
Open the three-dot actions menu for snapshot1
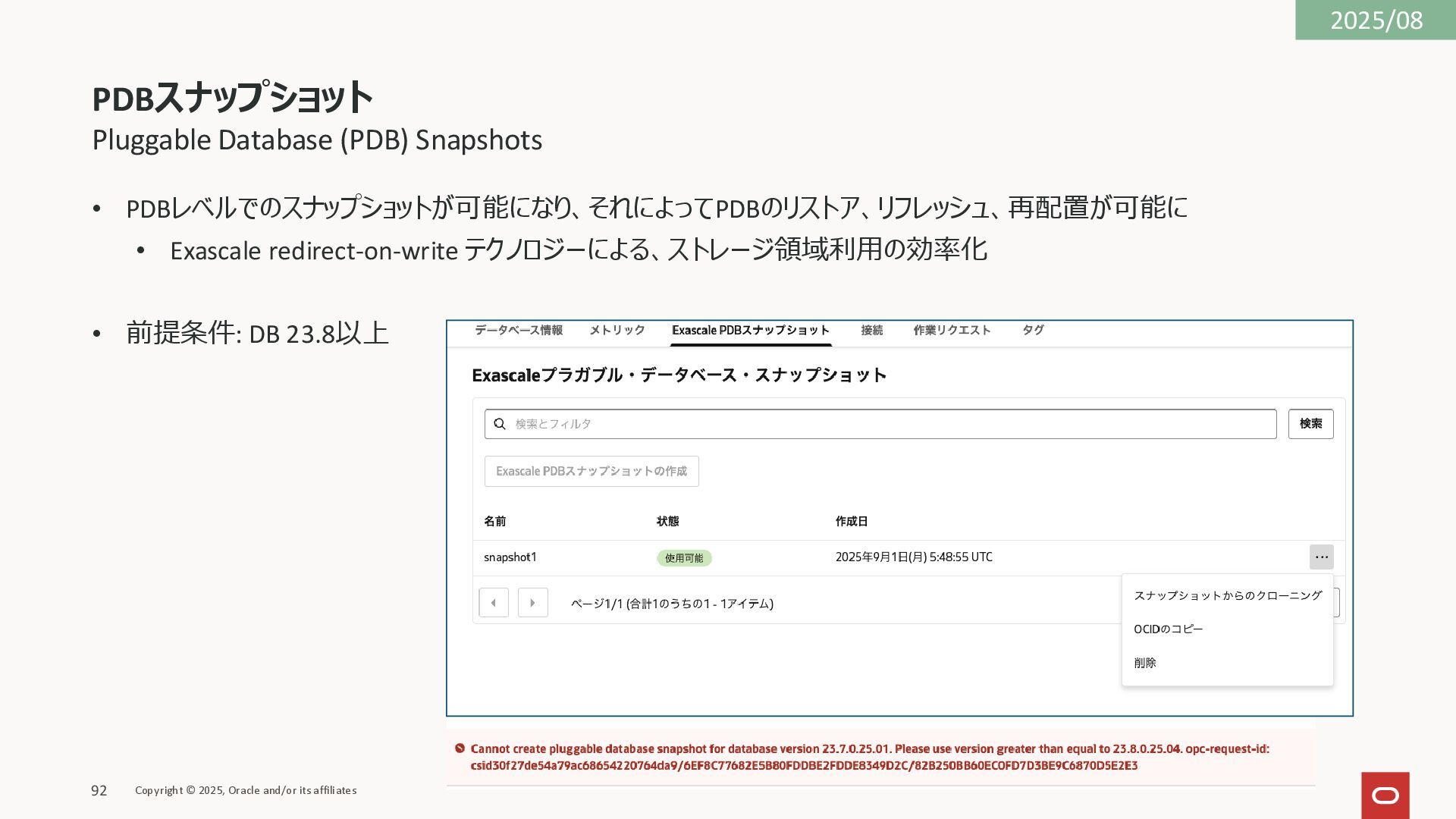click(1322, 557)
